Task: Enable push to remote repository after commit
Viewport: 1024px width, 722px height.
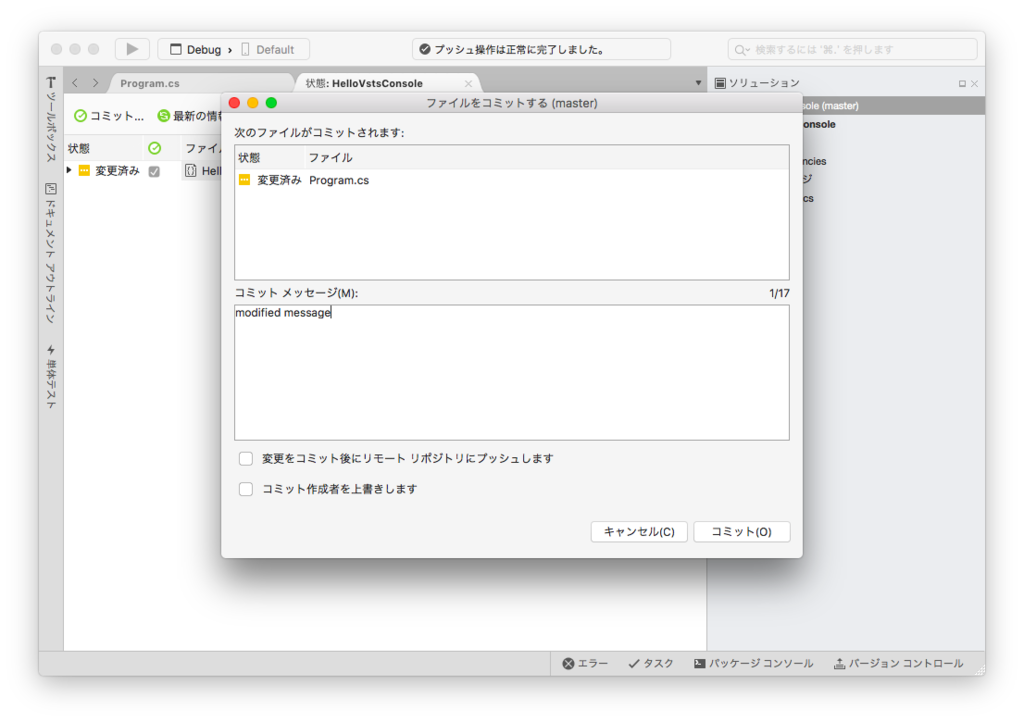Action: pos(245,458)
